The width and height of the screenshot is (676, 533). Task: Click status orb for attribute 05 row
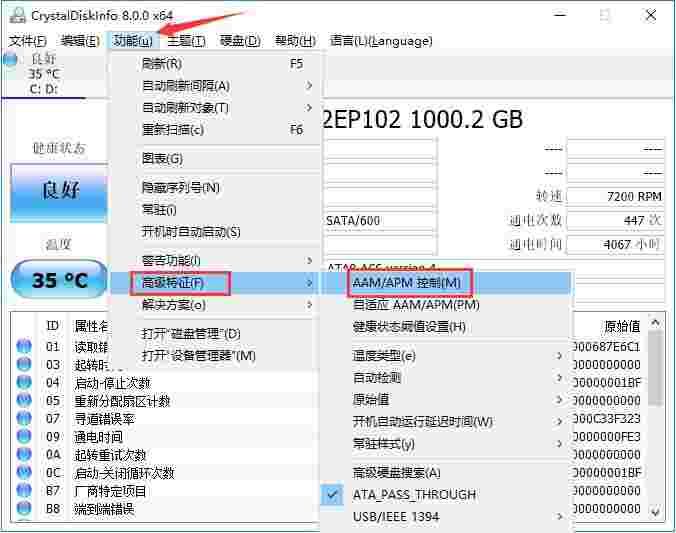coord(24,401)
